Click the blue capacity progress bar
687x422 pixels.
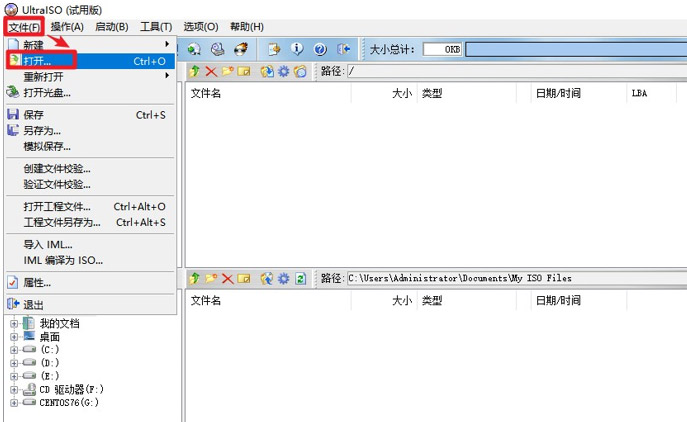[x=576, y=49]
